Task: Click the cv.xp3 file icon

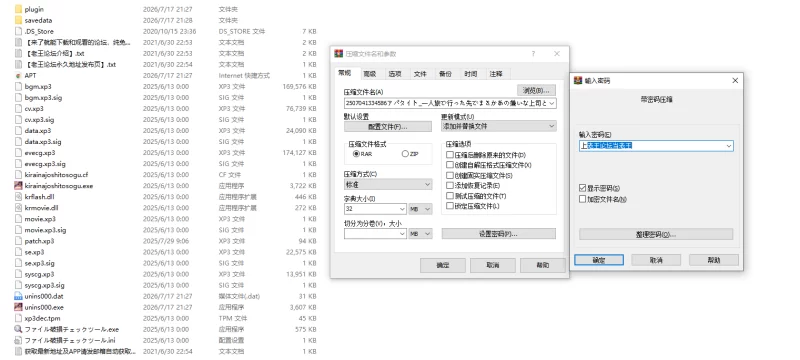Action: point(18,109)
